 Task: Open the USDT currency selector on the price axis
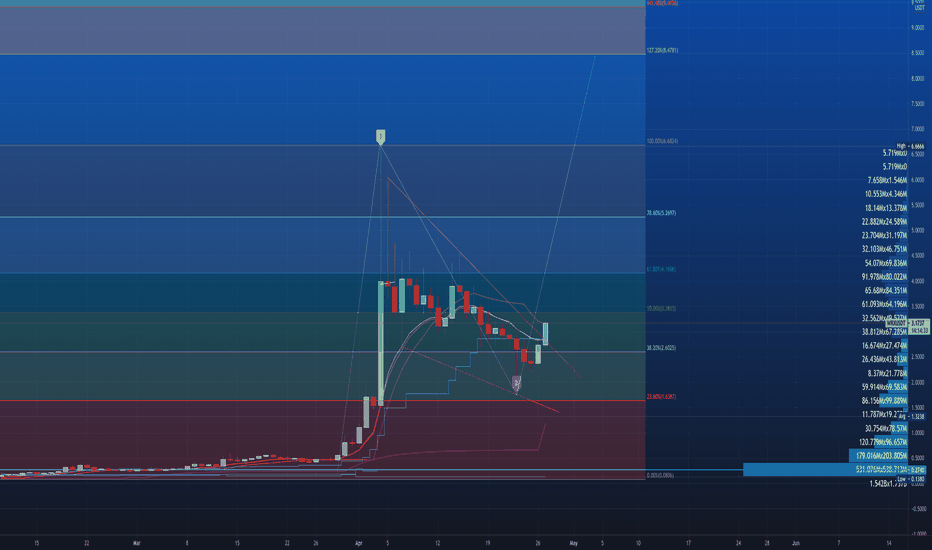(918, 8)
